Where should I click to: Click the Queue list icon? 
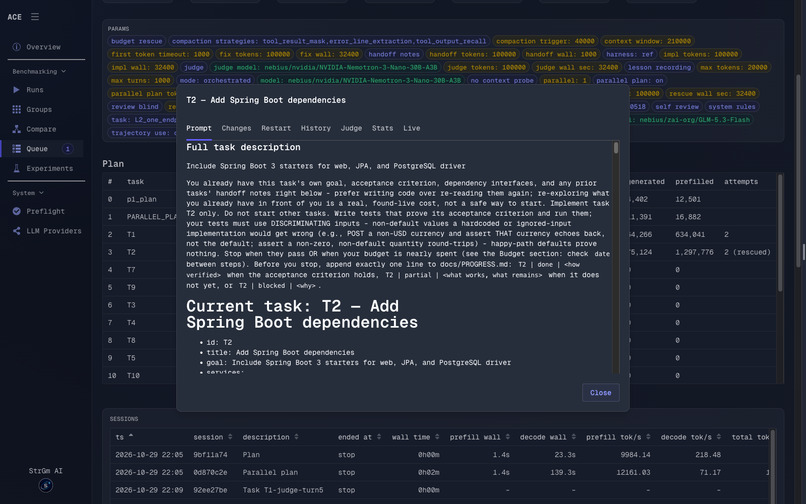[x=16, y=149]
